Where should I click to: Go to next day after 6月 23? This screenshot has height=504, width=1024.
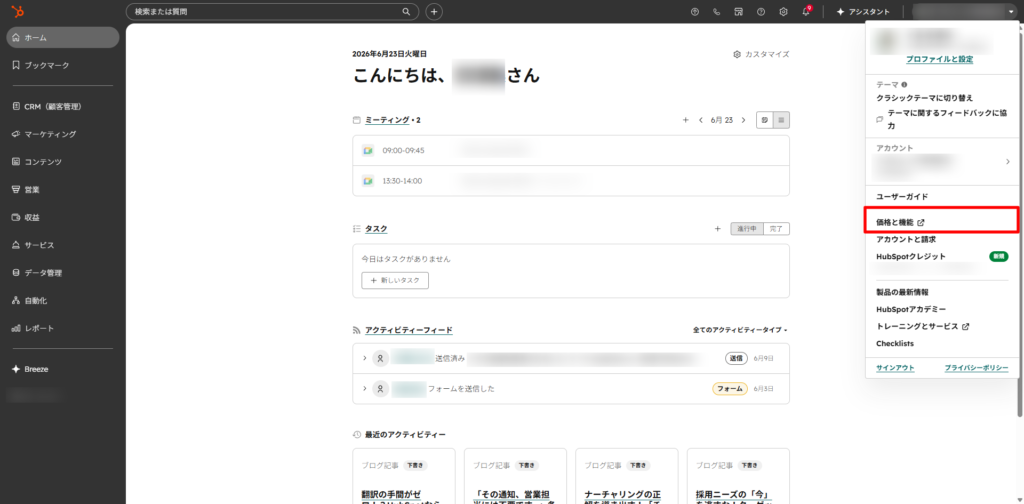point(743,120)
